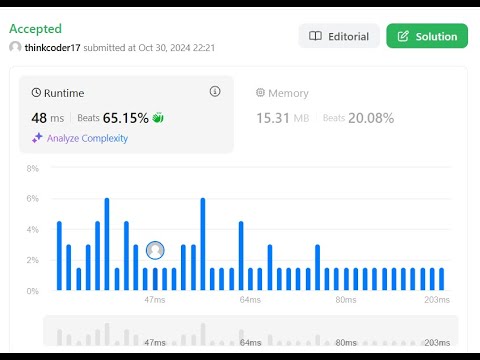The height and width of the screenshot is (360, 480).
Task: Click the first bar in runtime chart
Action: tap(59, 255)
